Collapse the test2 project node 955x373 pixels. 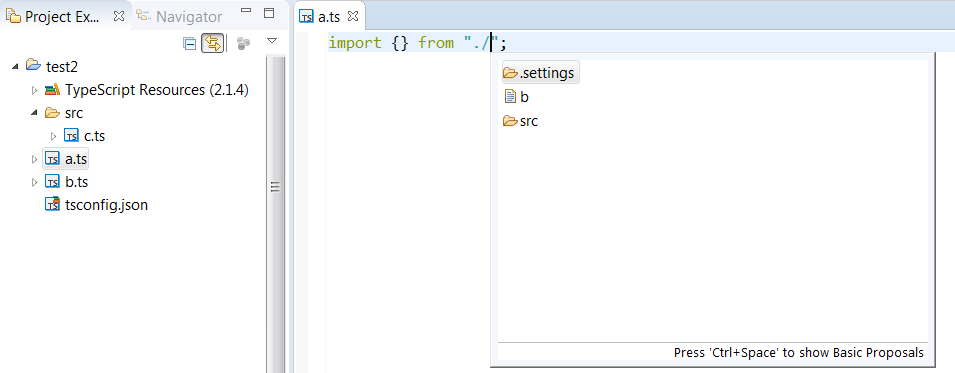(15, 66)
